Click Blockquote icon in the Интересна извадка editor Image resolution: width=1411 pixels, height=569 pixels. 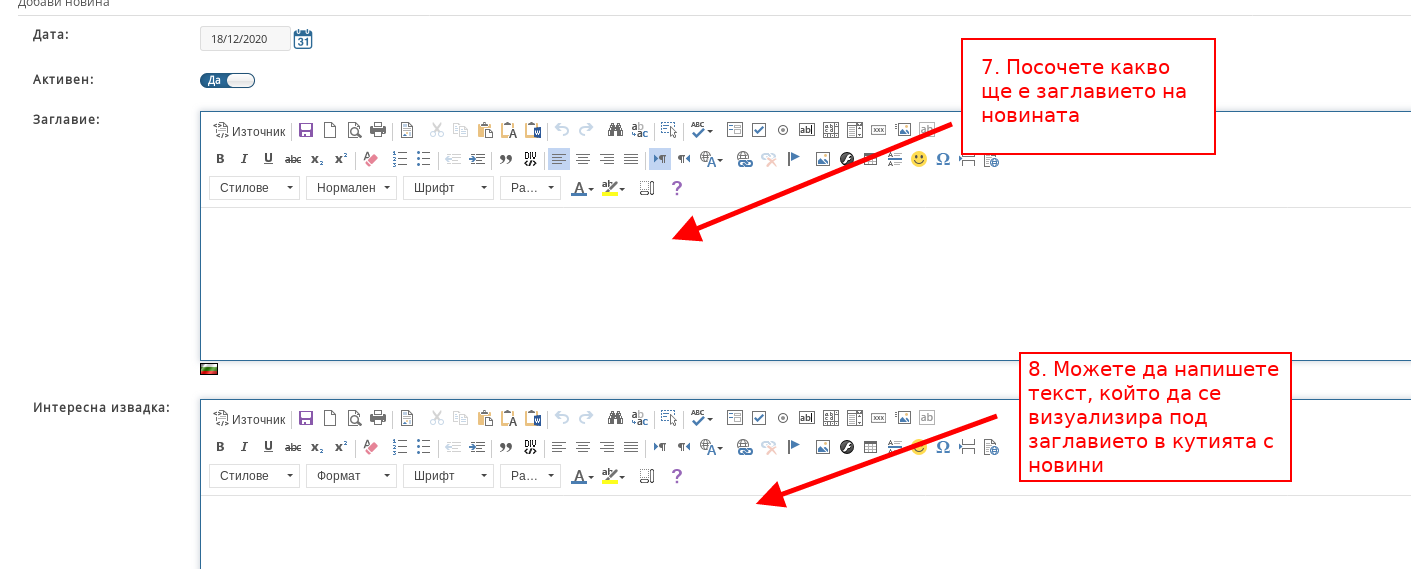[x=506, y=447]
